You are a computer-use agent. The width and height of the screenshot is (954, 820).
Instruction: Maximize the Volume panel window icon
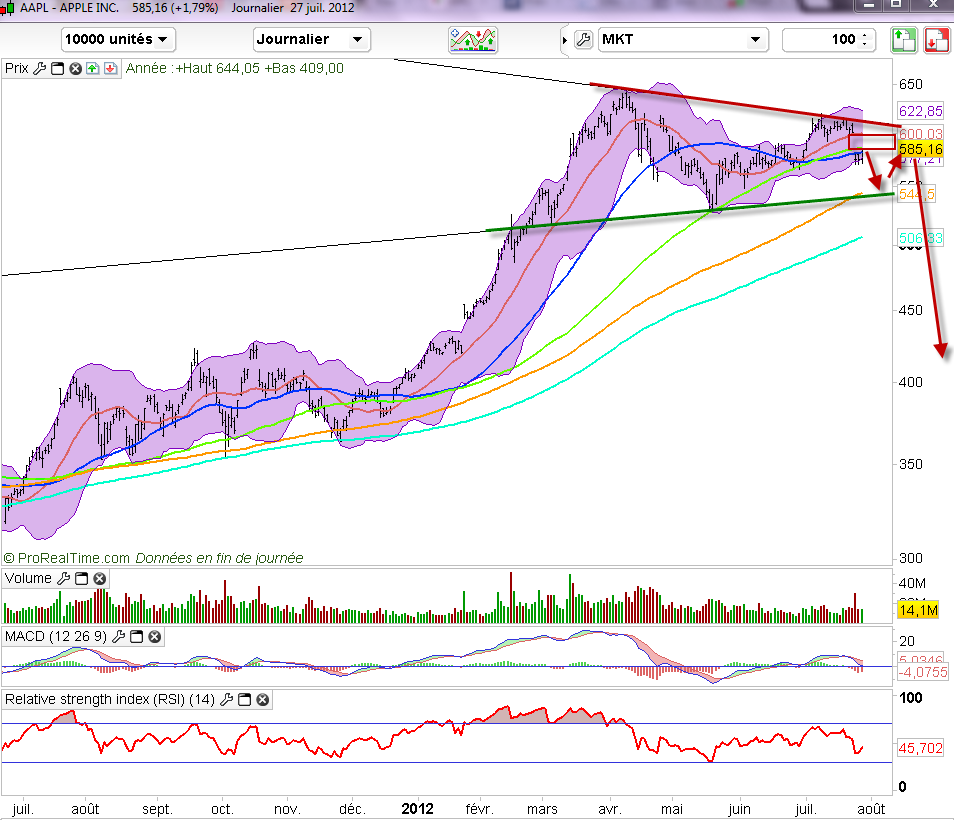[81, 579]
